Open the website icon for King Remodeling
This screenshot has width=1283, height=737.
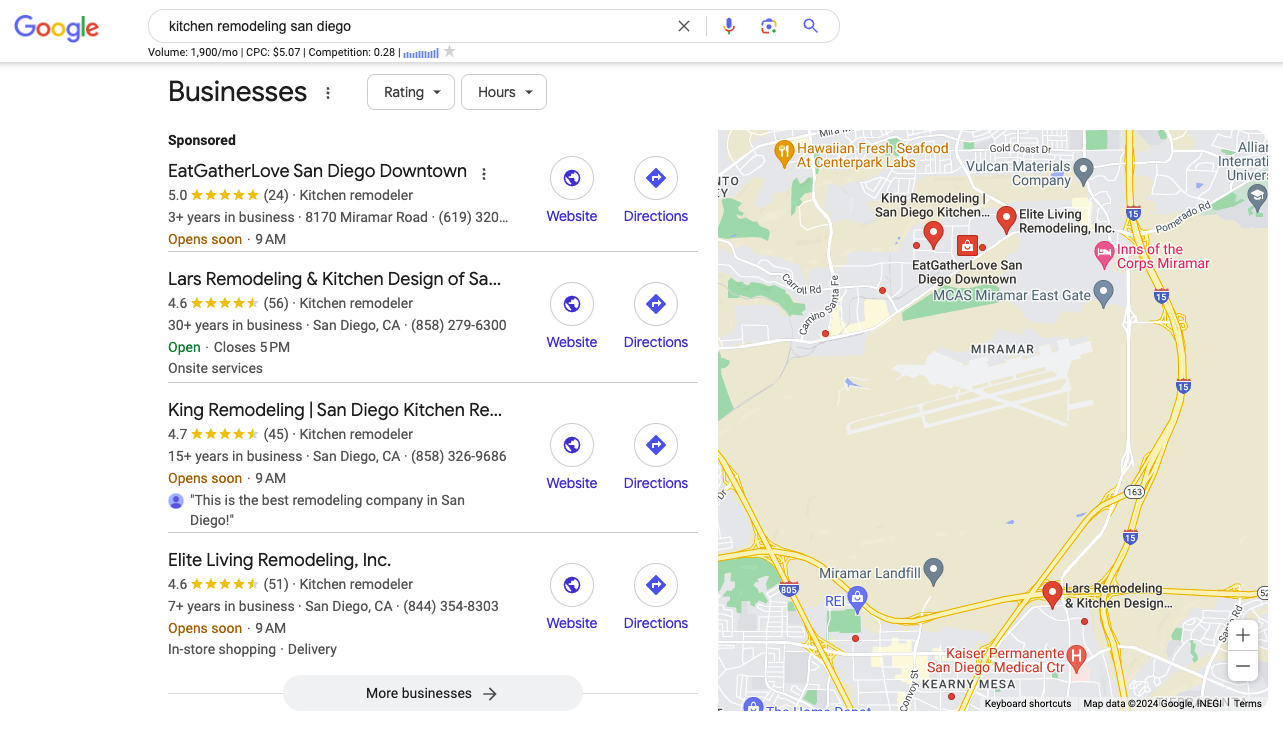coord(572,445)
